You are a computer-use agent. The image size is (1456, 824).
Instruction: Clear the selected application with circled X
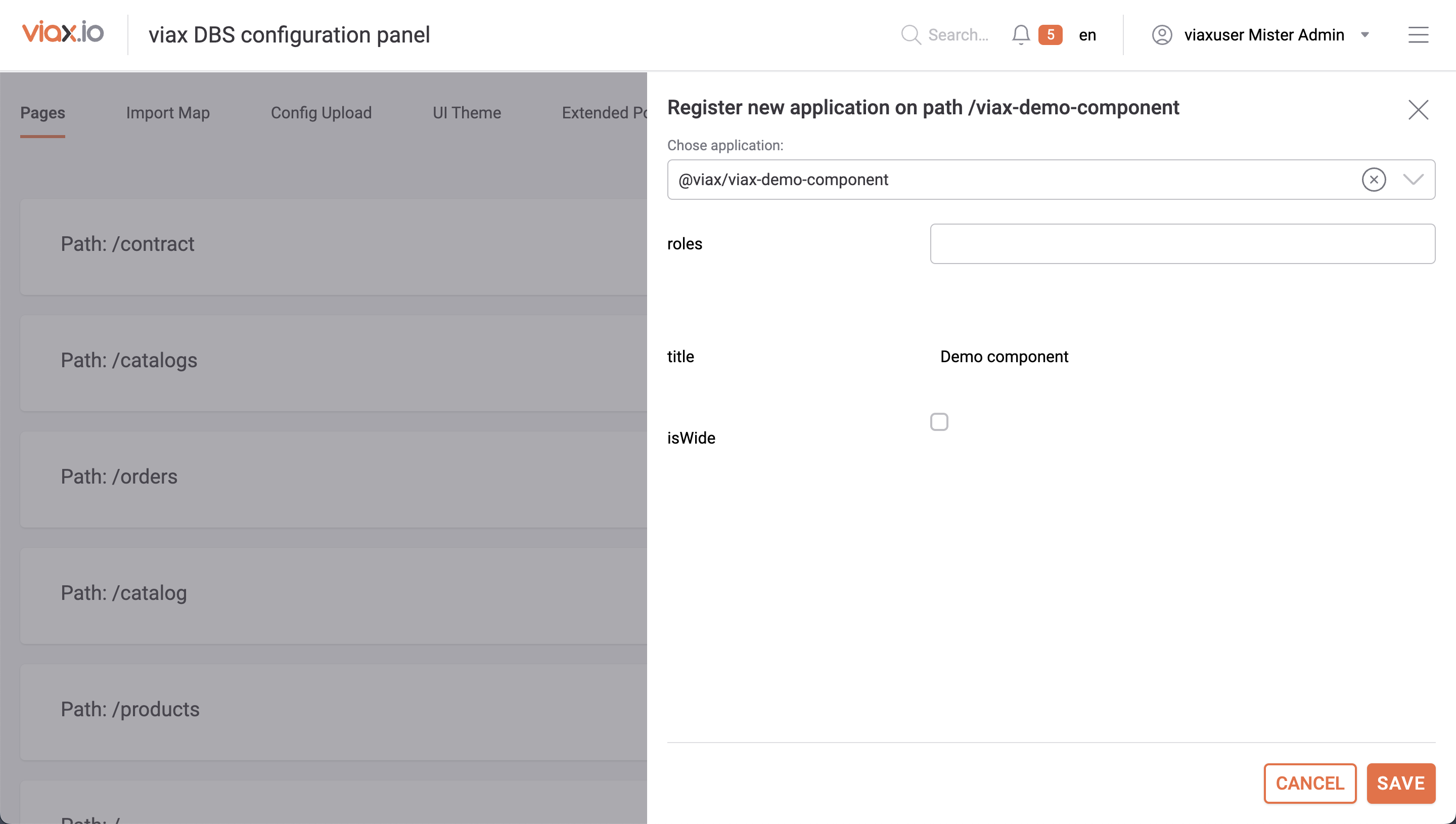(x=1374, y=180)
